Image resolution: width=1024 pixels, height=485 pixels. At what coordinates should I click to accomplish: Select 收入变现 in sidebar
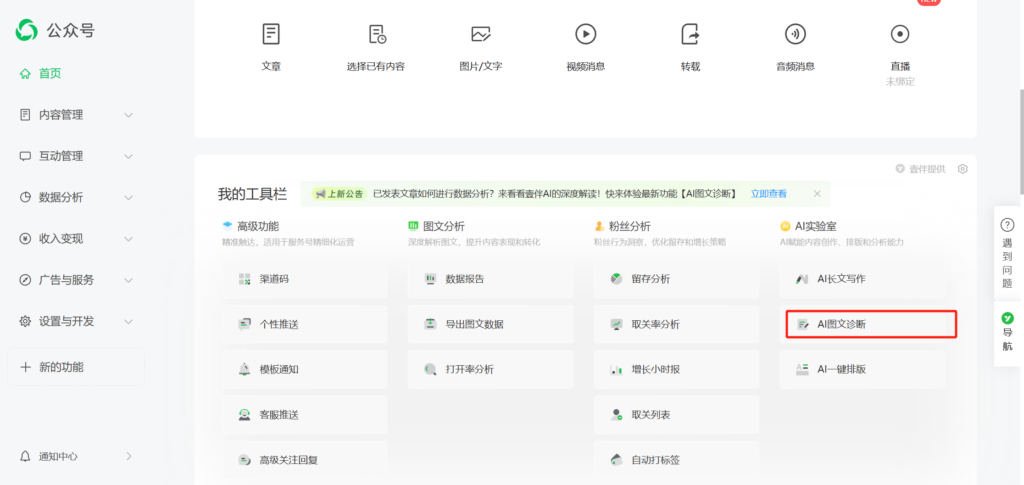pos(61,239)
